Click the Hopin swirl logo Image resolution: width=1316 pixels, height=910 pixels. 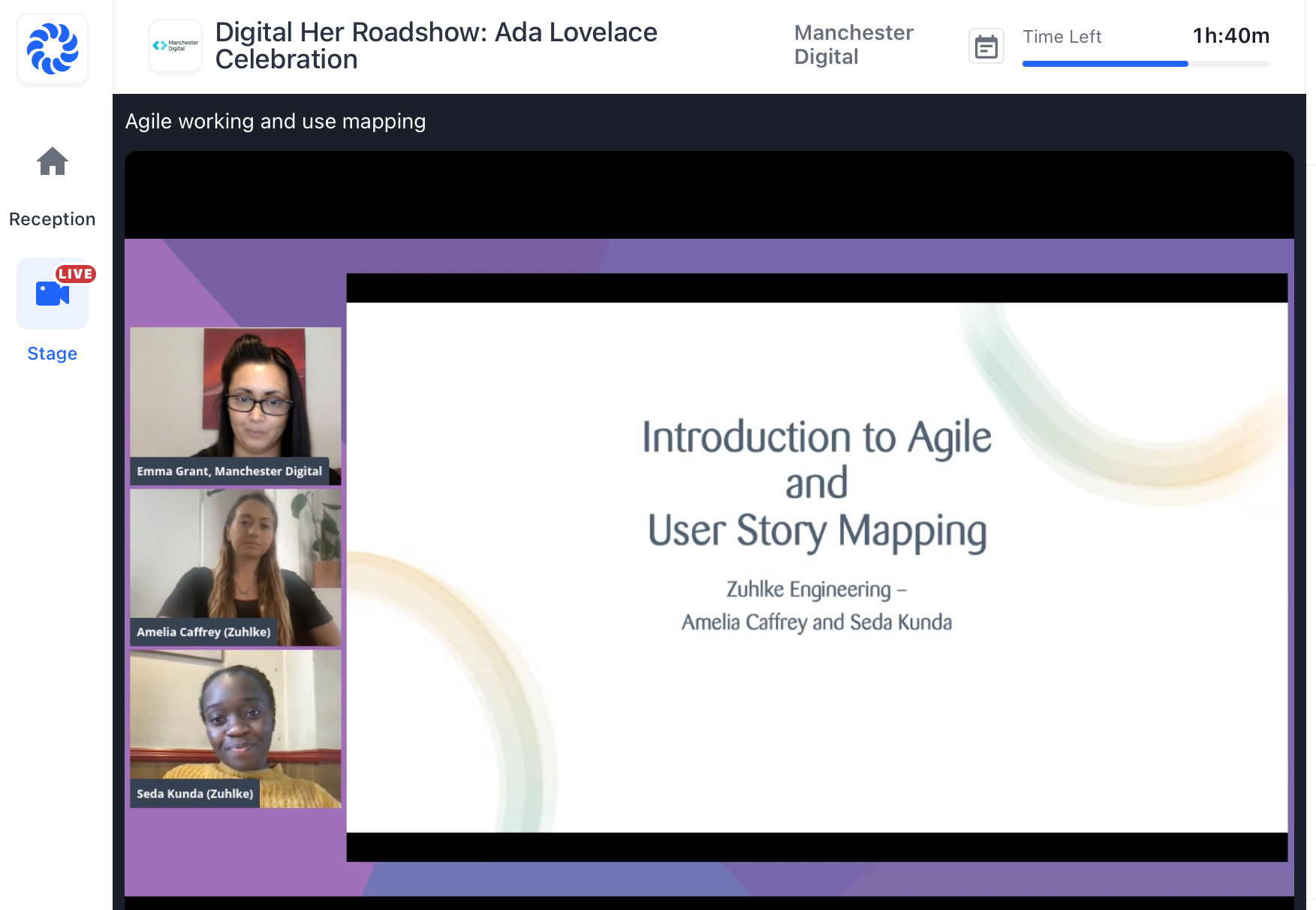53,49
